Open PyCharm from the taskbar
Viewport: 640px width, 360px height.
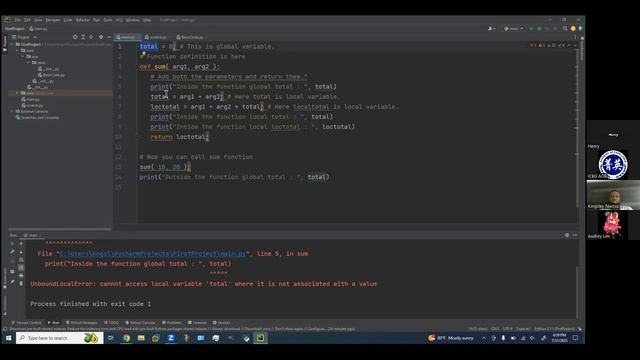[260, 338]
